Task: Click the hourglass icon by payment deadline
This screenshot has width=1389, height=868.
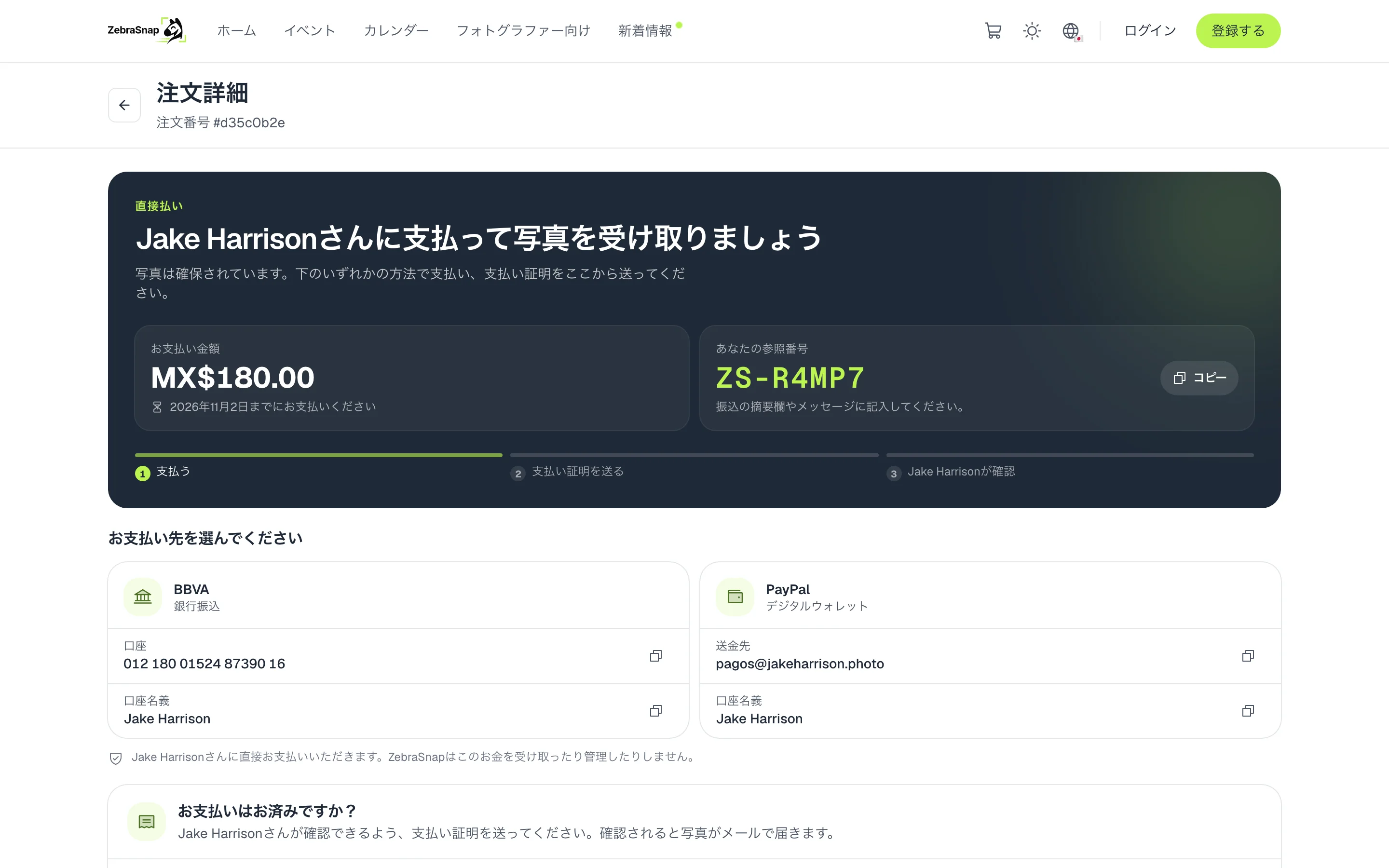Action: click(157, 407)
